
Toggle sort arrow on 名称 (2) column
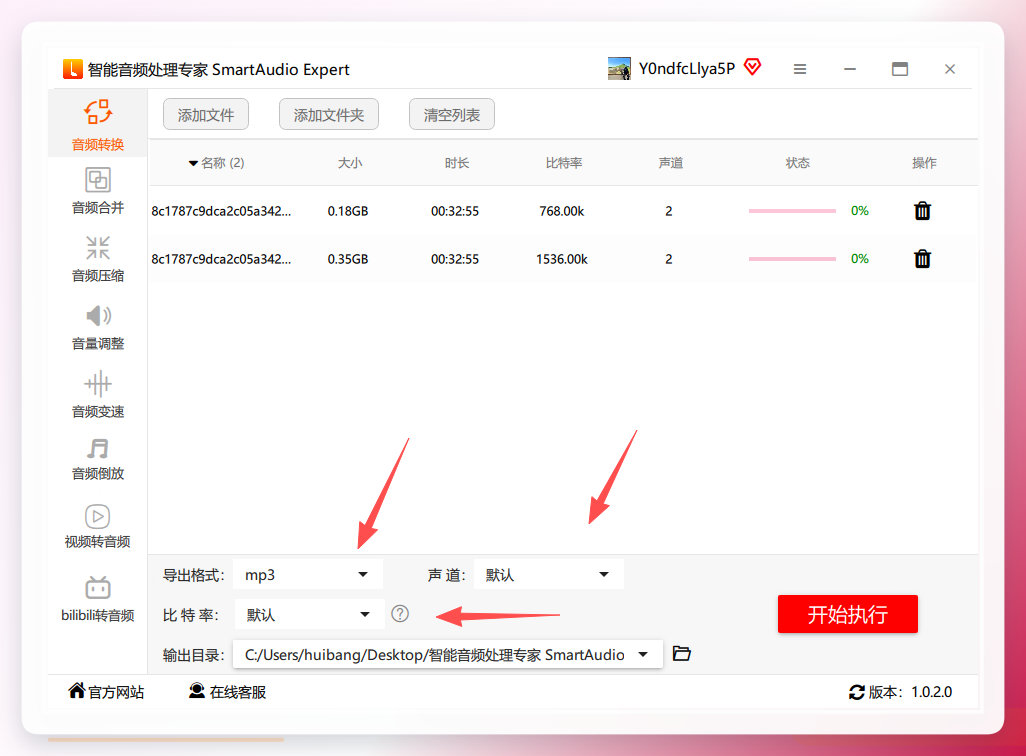tap(193, 163)
